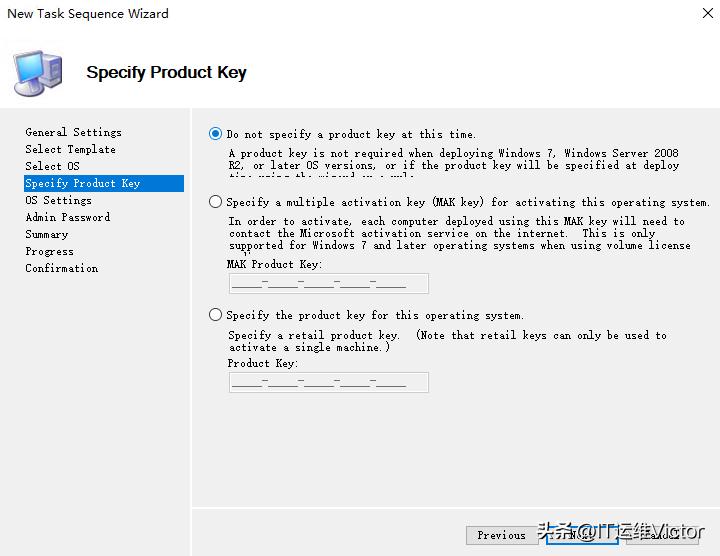The image size is (720, 556).
Task: Click the Progress step in sidebar
Action: (x=49, y=251)
